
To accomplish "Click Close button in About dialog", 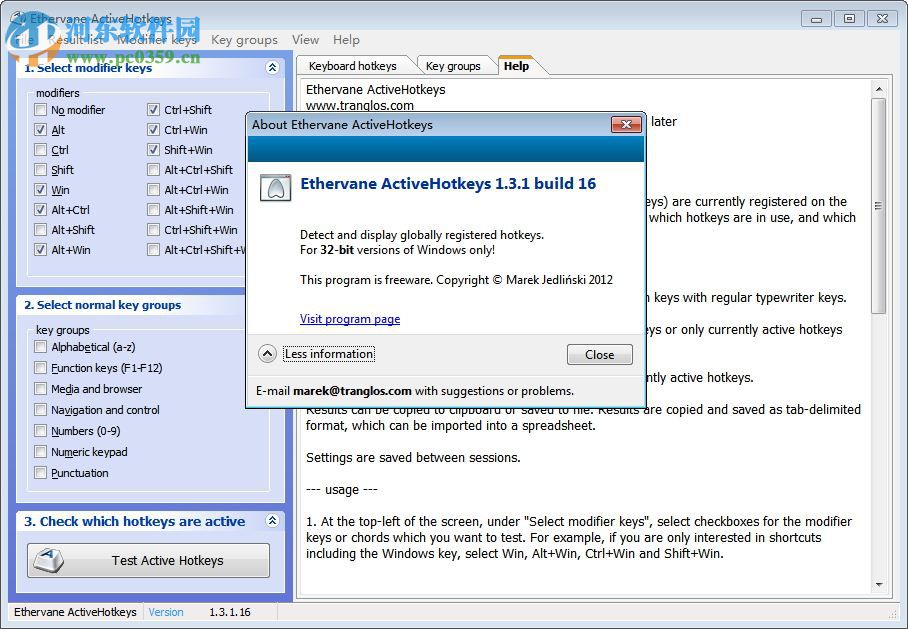I will pyautogui.click(x=599, y=354).
